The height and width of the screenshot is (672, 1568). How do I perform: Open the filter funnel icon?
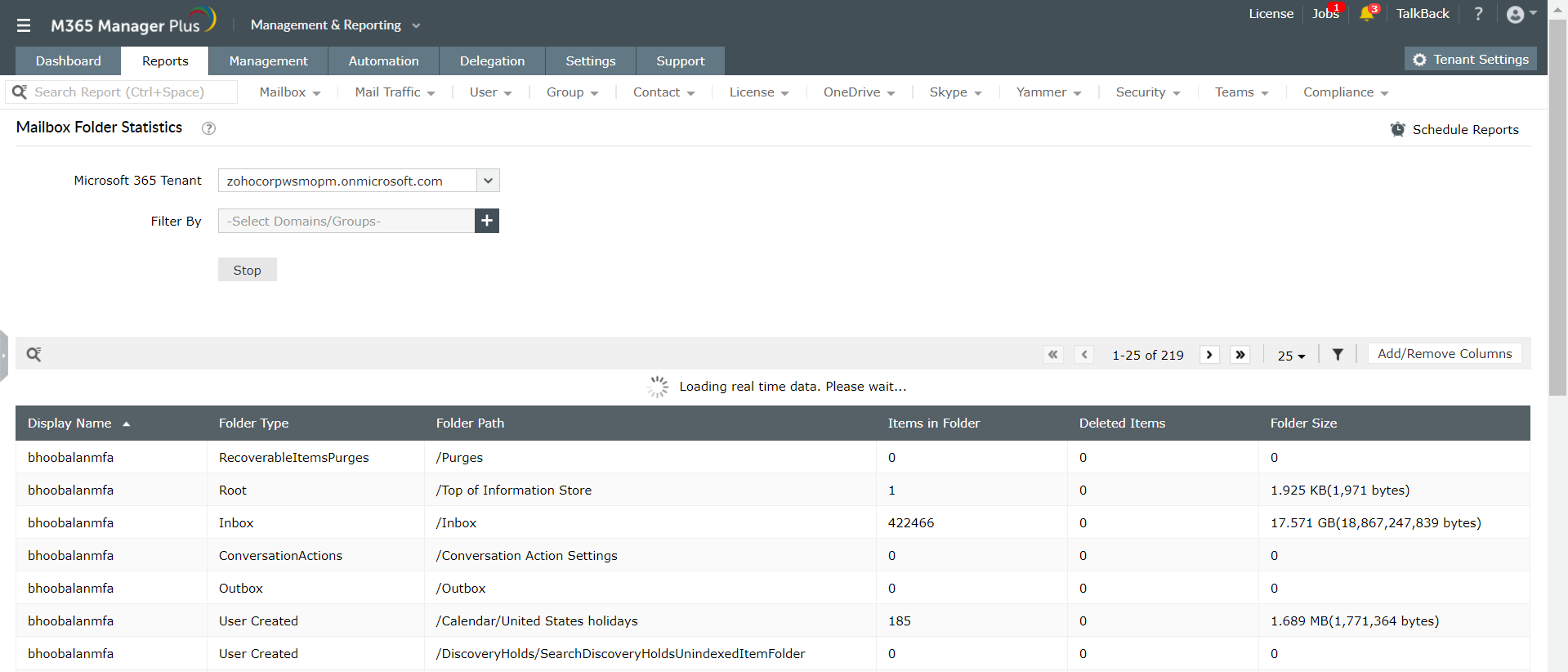click(1338, 355)
